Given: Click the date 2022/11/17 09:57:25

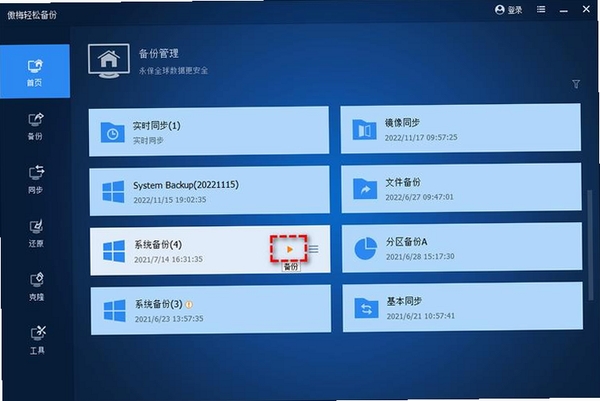Looking at the screenshot, I should point(421,137).
